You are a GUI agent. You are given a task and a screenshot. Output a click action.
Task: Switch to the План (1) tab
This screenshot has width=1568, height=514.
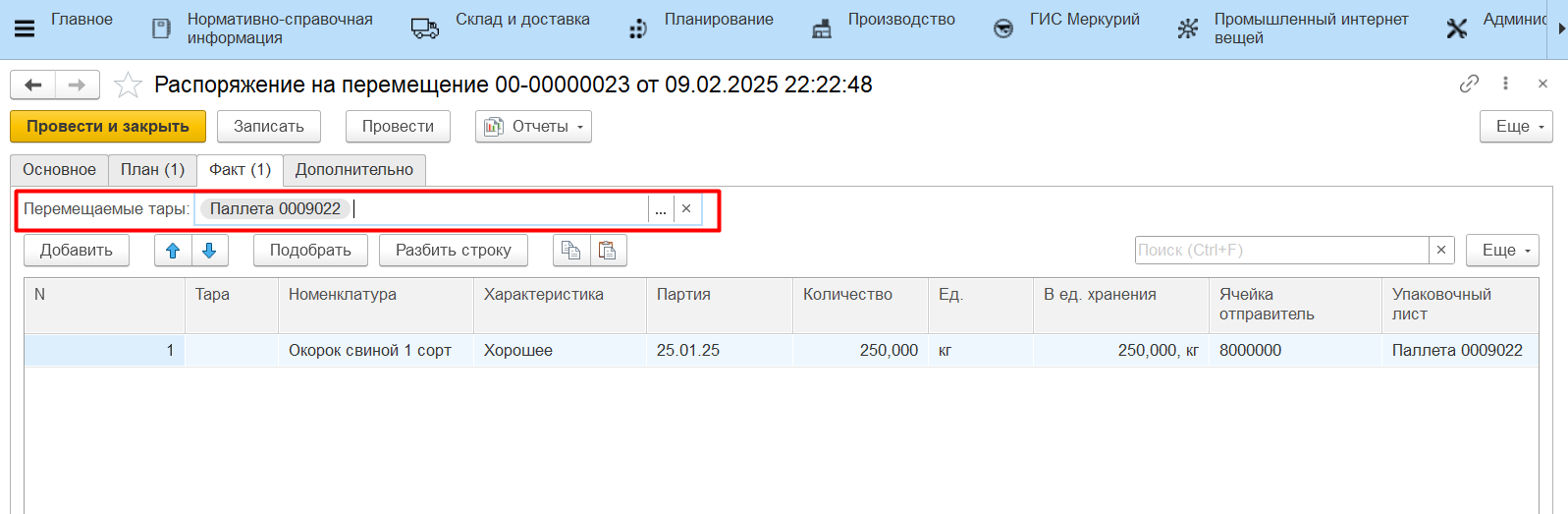[152, 170]
